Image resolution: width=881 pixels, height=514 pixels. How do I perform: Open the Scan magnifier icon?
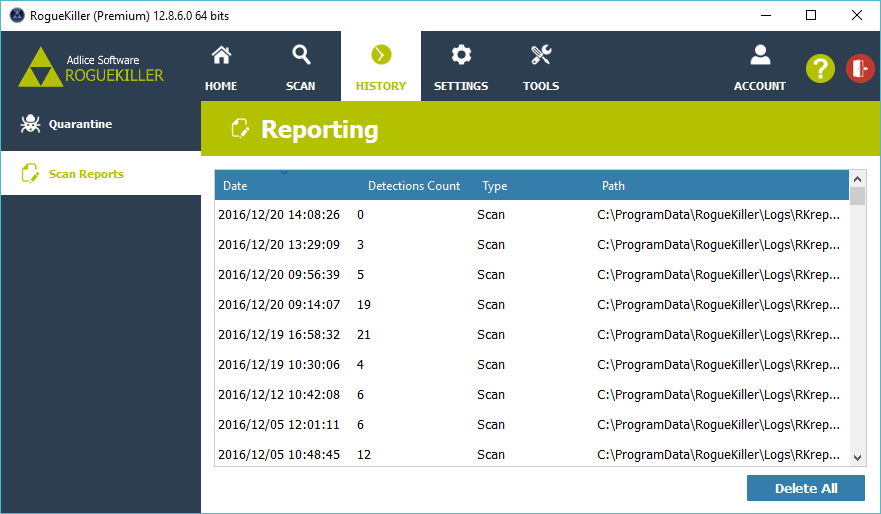(300, 55)
